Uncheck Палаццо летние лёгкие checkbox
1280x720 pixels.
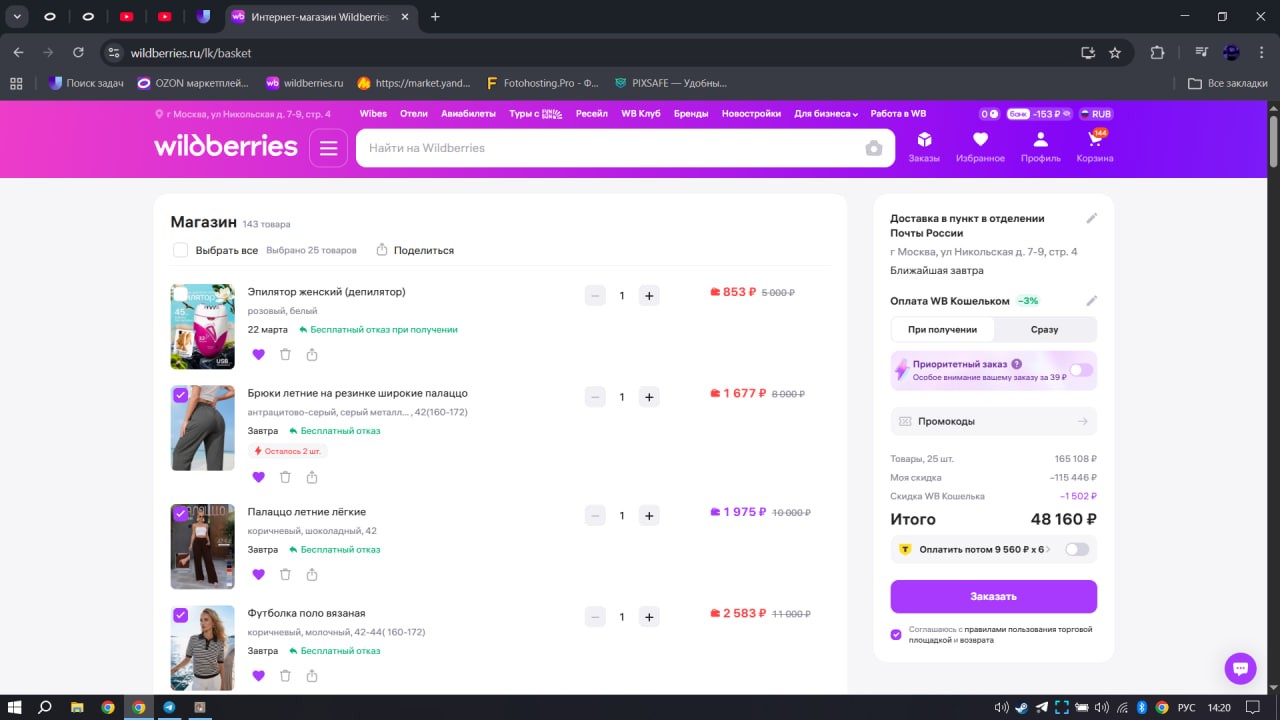[x=180, y=514]
